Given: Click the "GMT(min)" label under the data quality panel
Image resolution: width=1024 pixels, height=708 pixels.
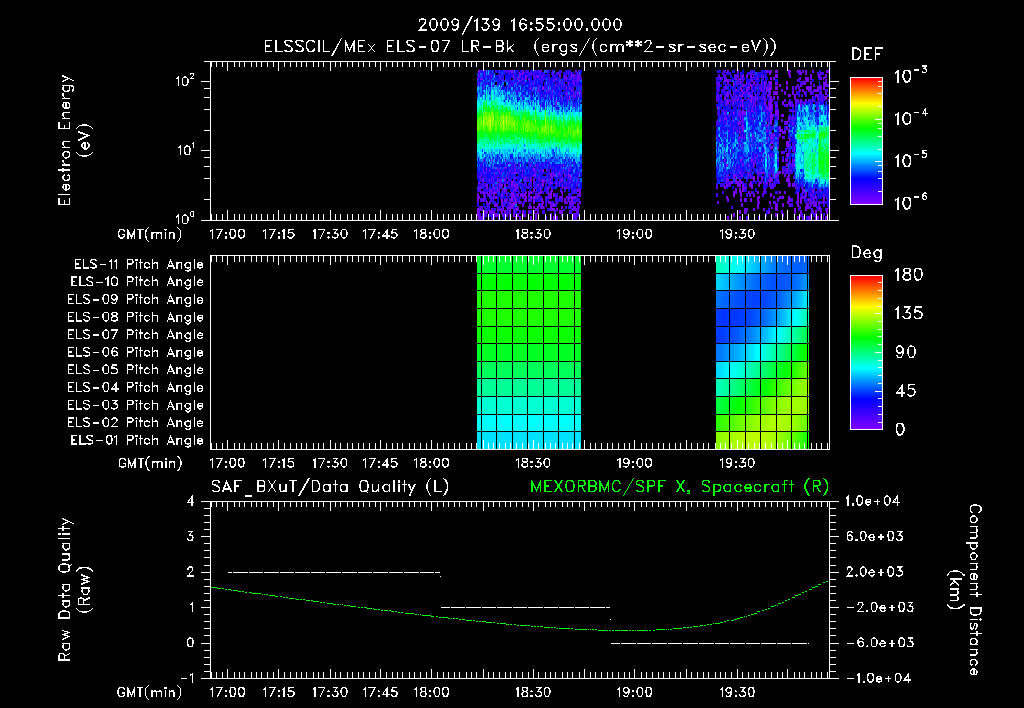Looking at the screenshot, I should [150, 692].
